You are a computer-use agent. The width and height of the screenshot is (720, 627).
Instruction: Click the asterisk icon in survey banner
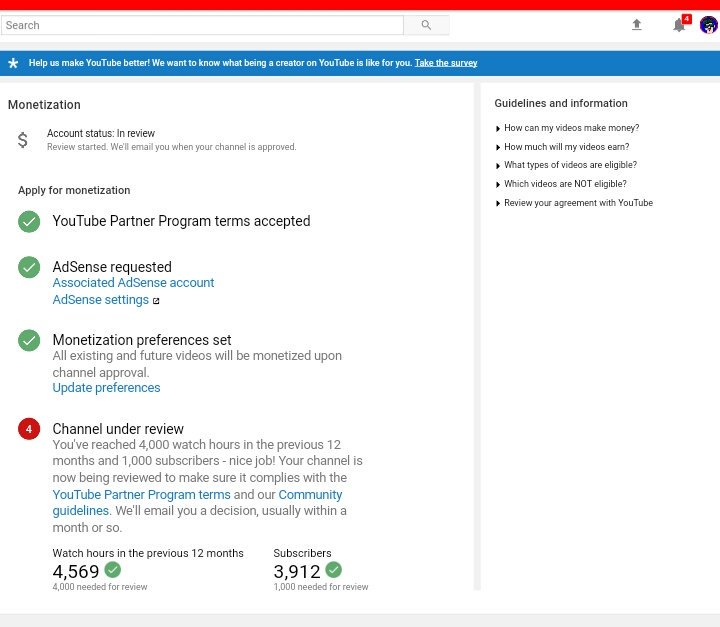coord(13,63)
